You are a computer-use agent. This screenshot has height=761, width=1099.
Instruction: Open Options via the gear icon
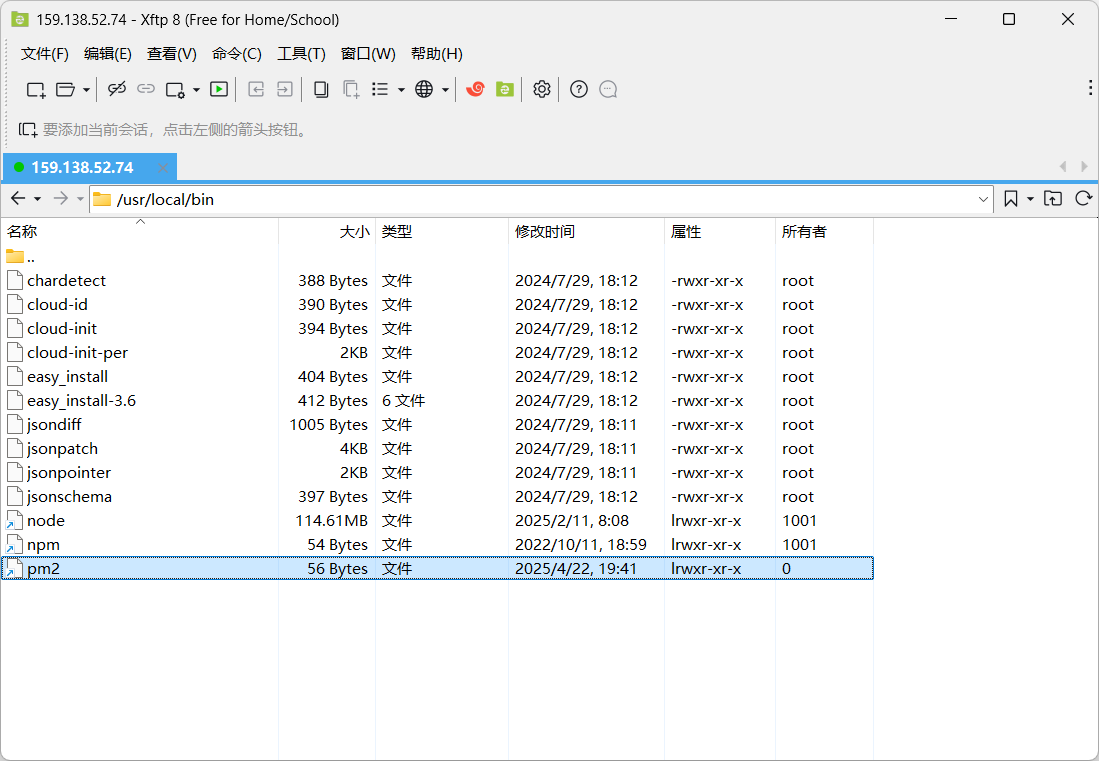click(542, 89)
